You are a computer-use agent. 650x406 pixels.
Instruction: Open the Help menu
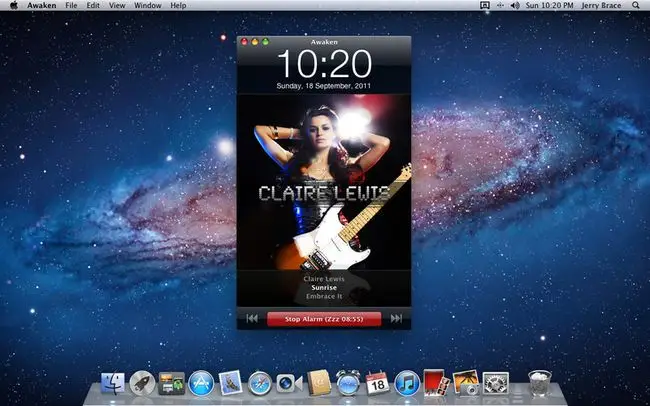pos(178,5)
